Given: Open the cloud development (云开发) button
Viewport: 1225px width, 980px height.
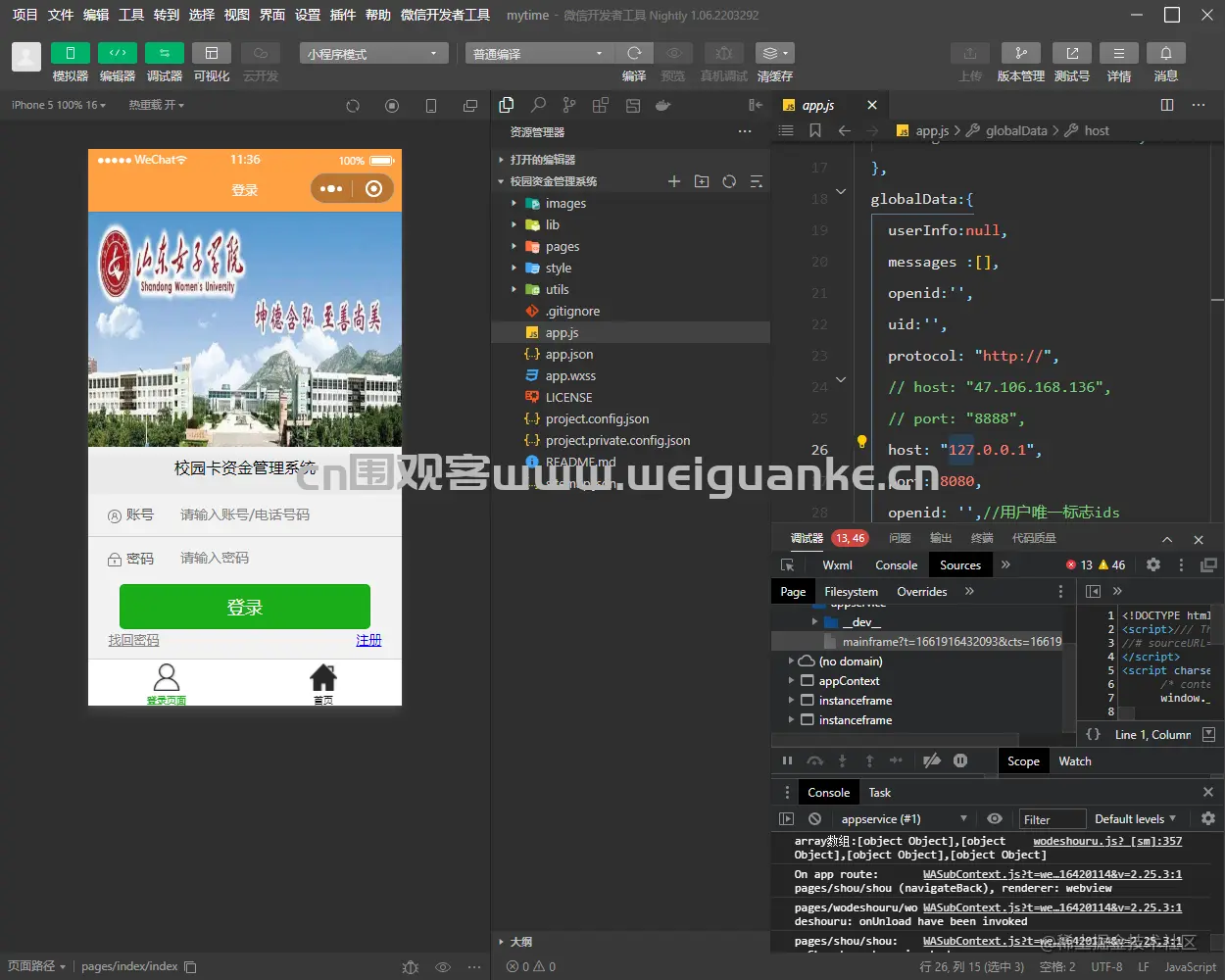Looking at the screenshot, I should click(x=261, y=53).
